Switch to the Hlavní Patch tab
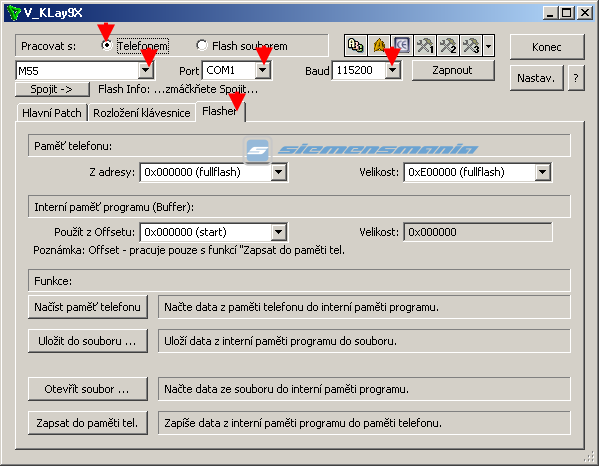 click(x=52, y=113)
